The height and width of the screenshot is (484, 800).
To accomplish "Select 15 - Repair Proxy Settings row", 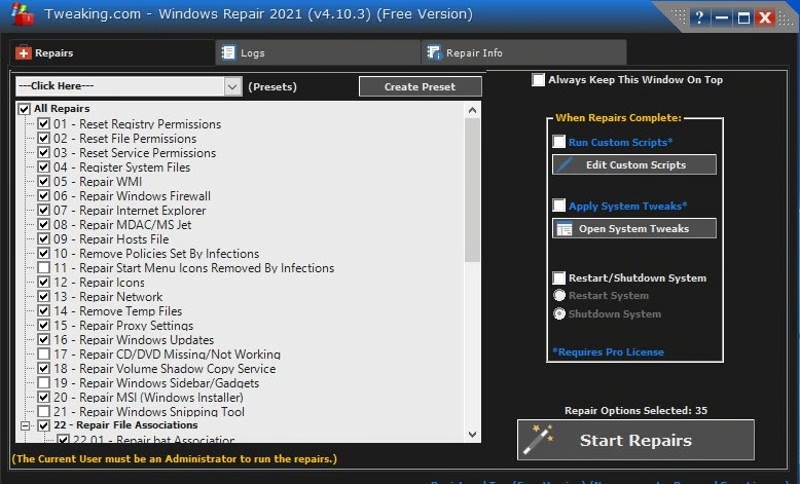I will (123, 325).
